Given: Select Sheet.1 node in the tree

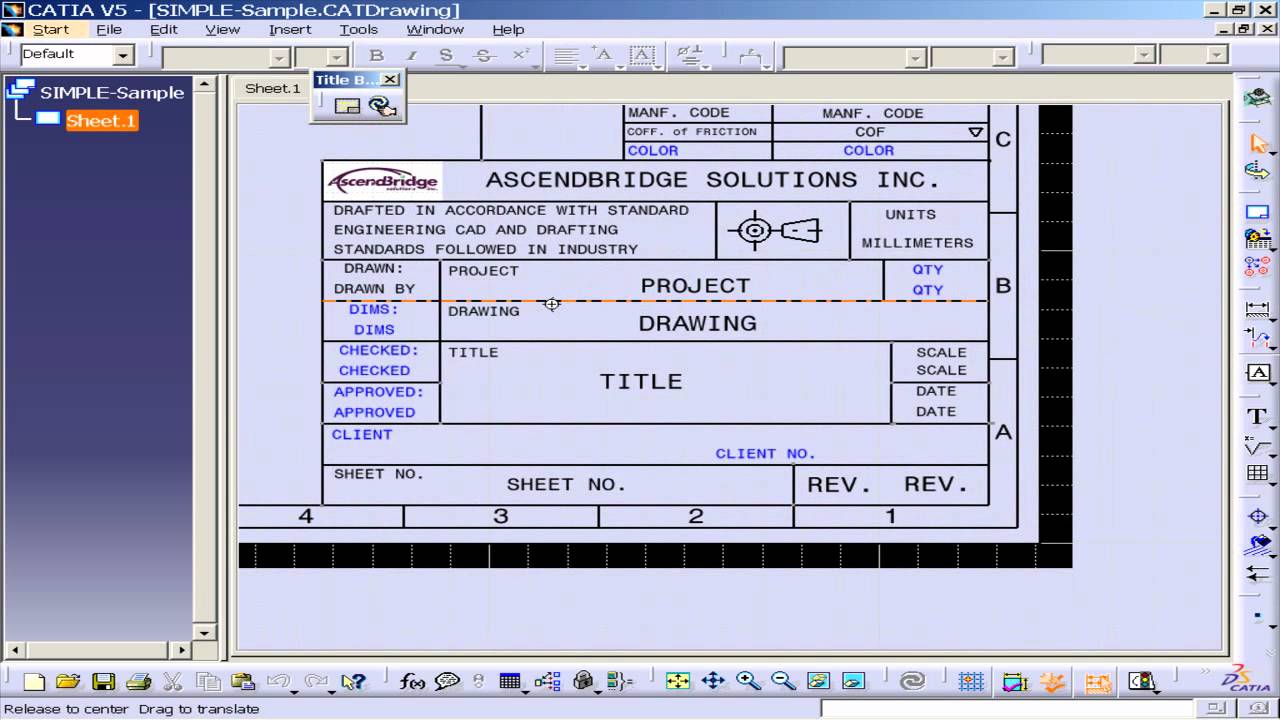Looking at the screenshot, I should (102, 121).
